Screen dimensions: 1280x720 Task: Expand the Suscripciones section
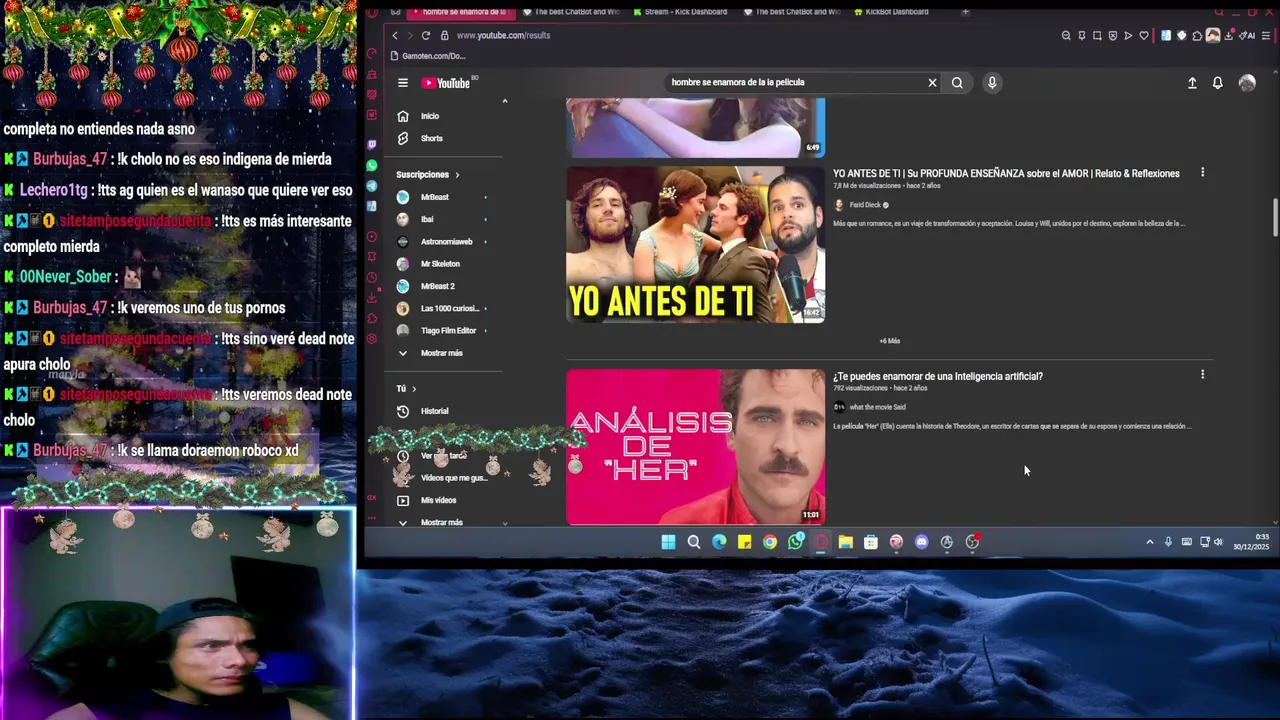428,174
